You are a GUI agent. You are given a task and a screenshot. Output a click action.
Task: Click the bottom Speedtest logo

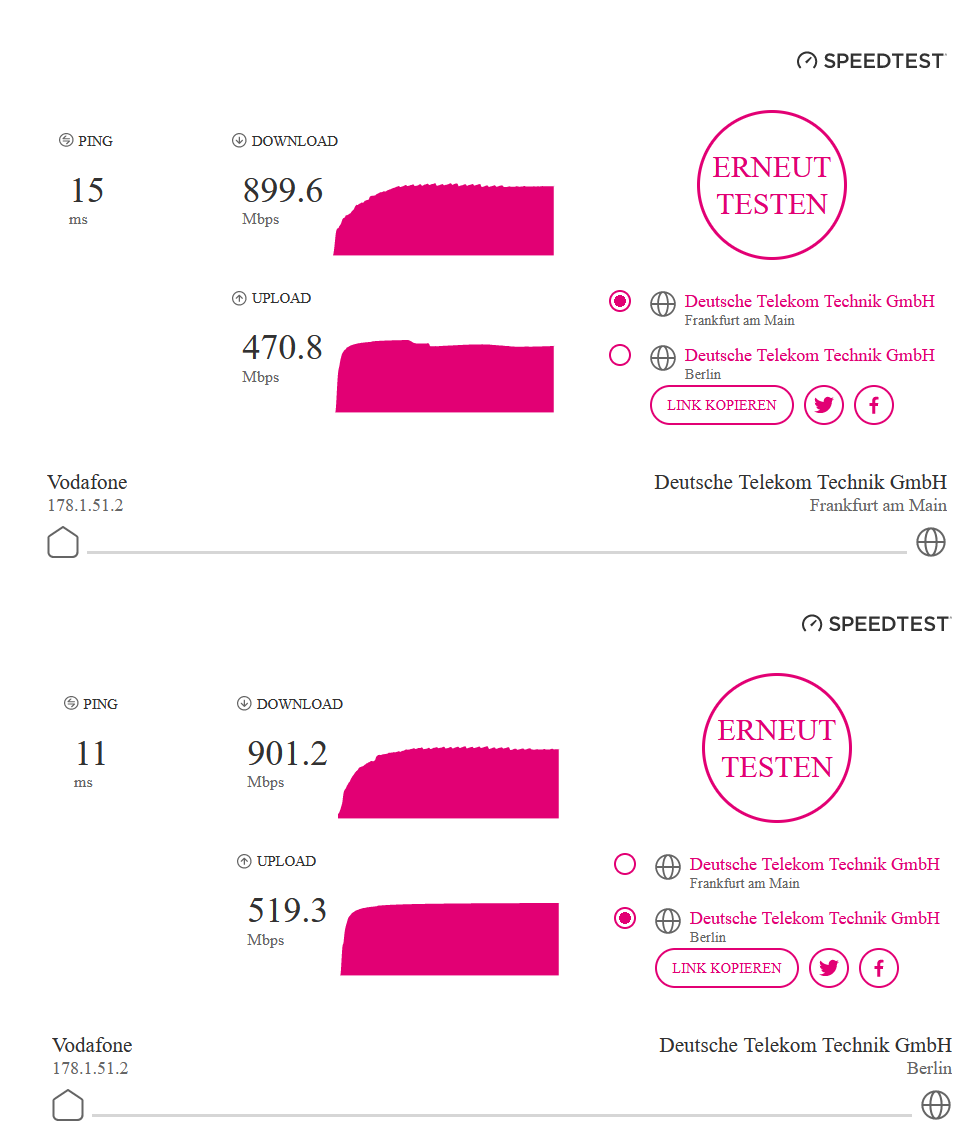pyautogui.click(x=876, y=624)
